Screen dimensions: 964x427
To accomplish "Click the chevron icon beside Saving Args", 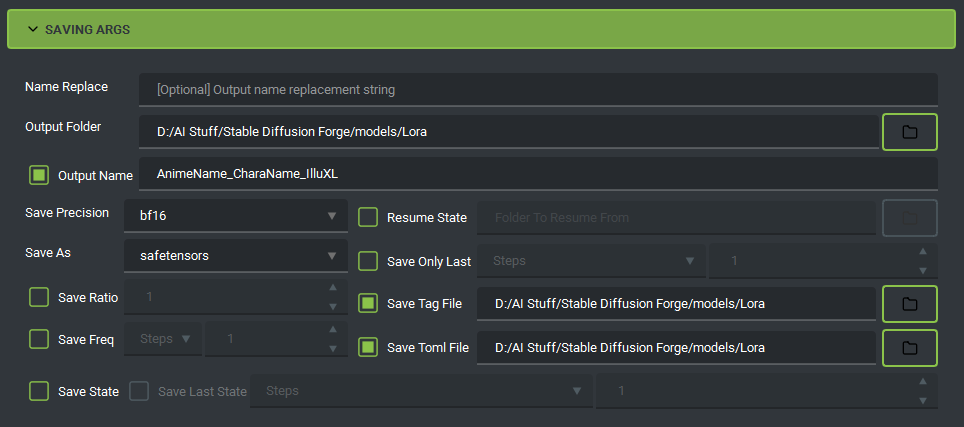I will tap(33, 29).
